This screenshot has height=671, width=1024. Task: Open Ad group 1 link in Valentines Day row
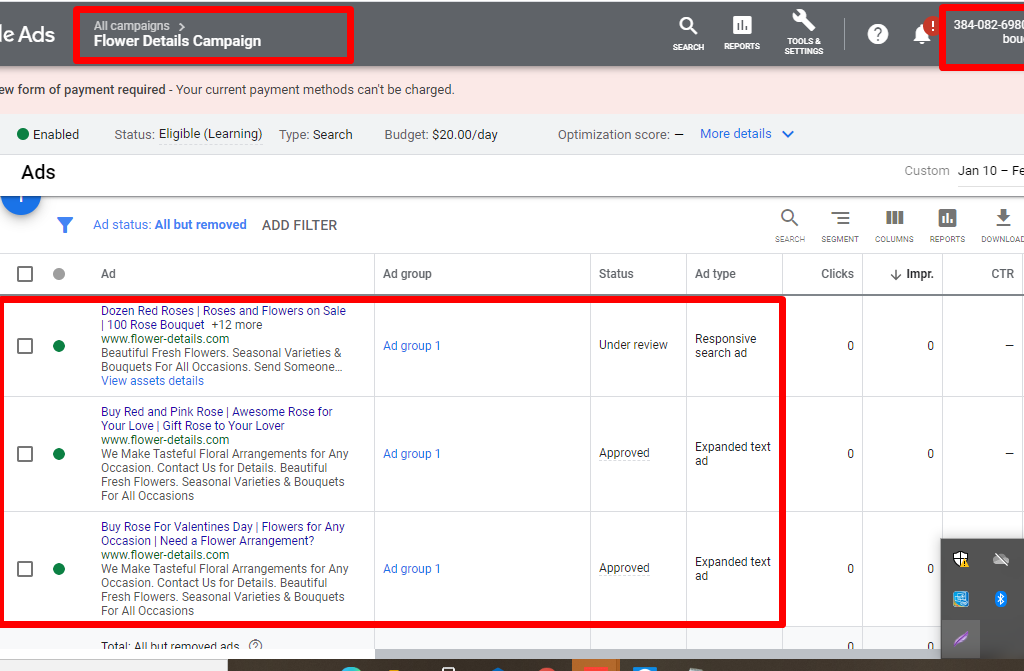point(411,568)
